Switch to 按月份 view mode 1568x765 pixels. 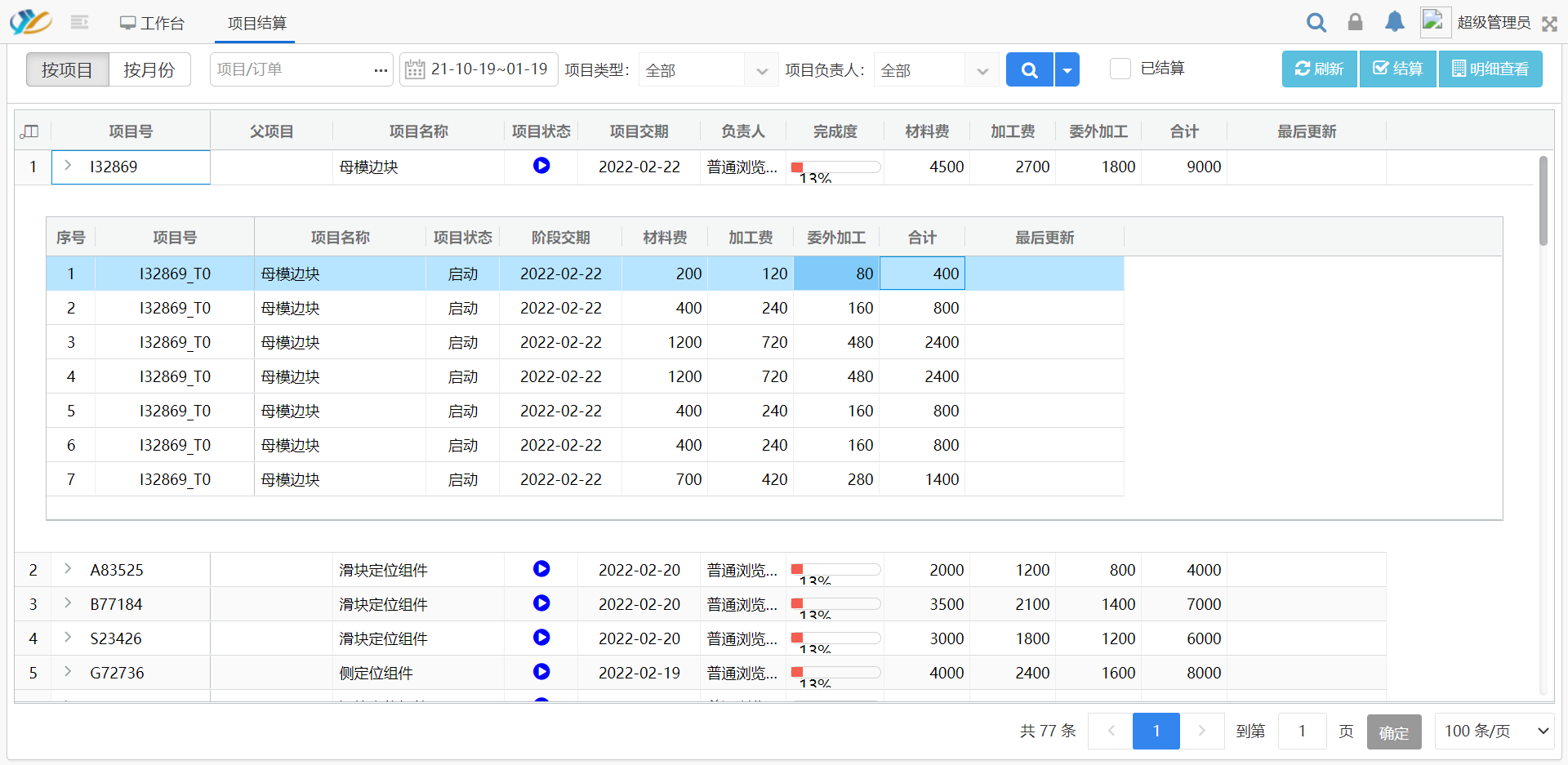[x=149, y=69]
